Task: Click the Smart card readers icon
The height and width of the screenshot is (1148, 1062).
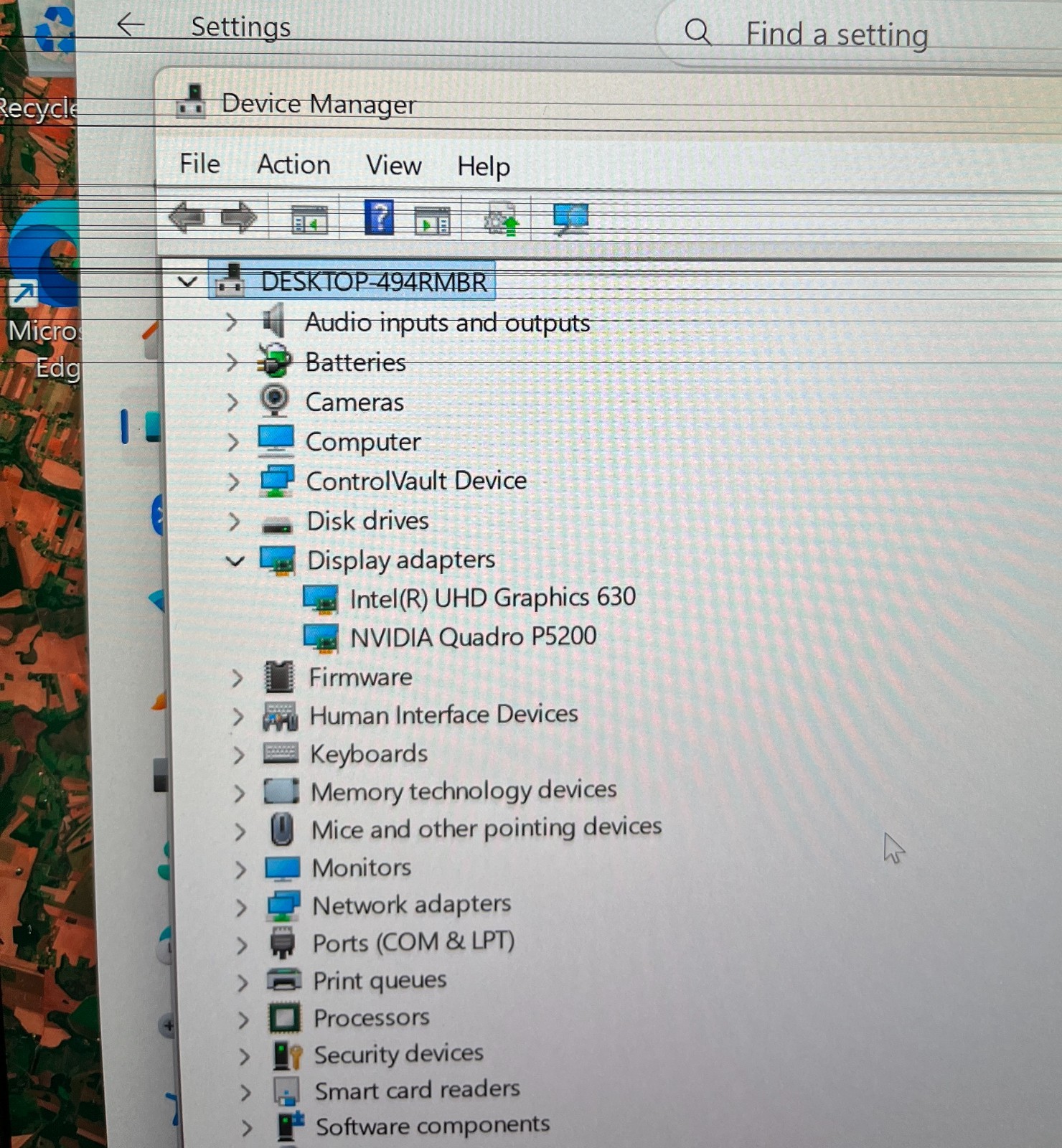Action: [x=287, y=1091]
